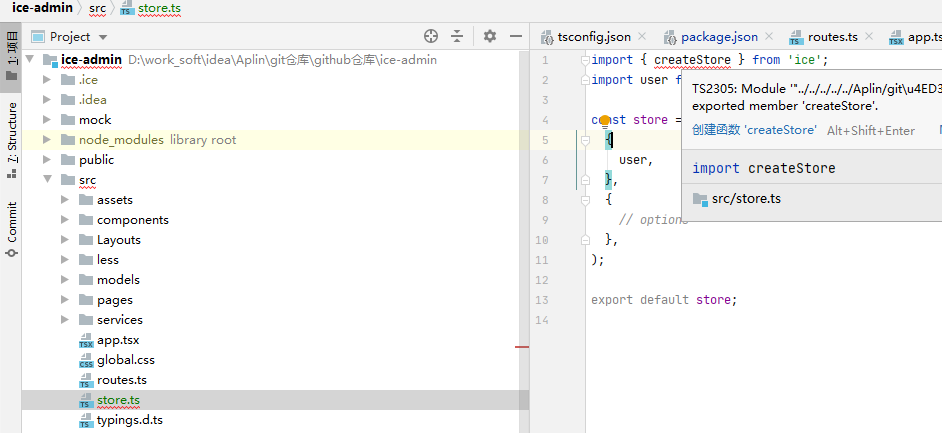942x433 pixels.
Task: Collapse the src folder
Action: coord(47,180)
